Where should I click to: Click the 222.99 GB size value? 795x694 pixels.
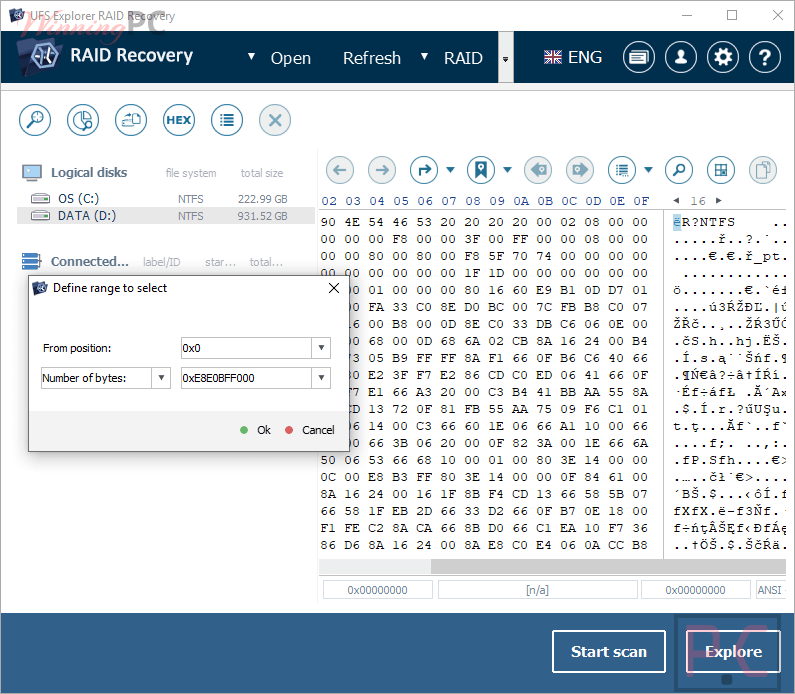pyautogui.click(x=263, y=199)
